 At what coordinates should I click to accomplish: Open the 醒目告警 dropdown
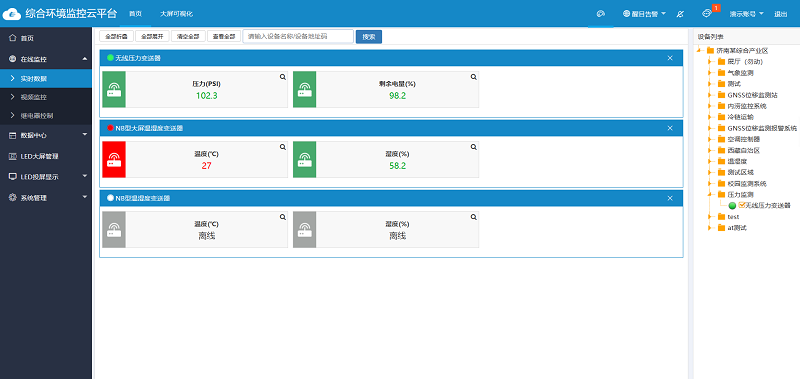point(644,14)
